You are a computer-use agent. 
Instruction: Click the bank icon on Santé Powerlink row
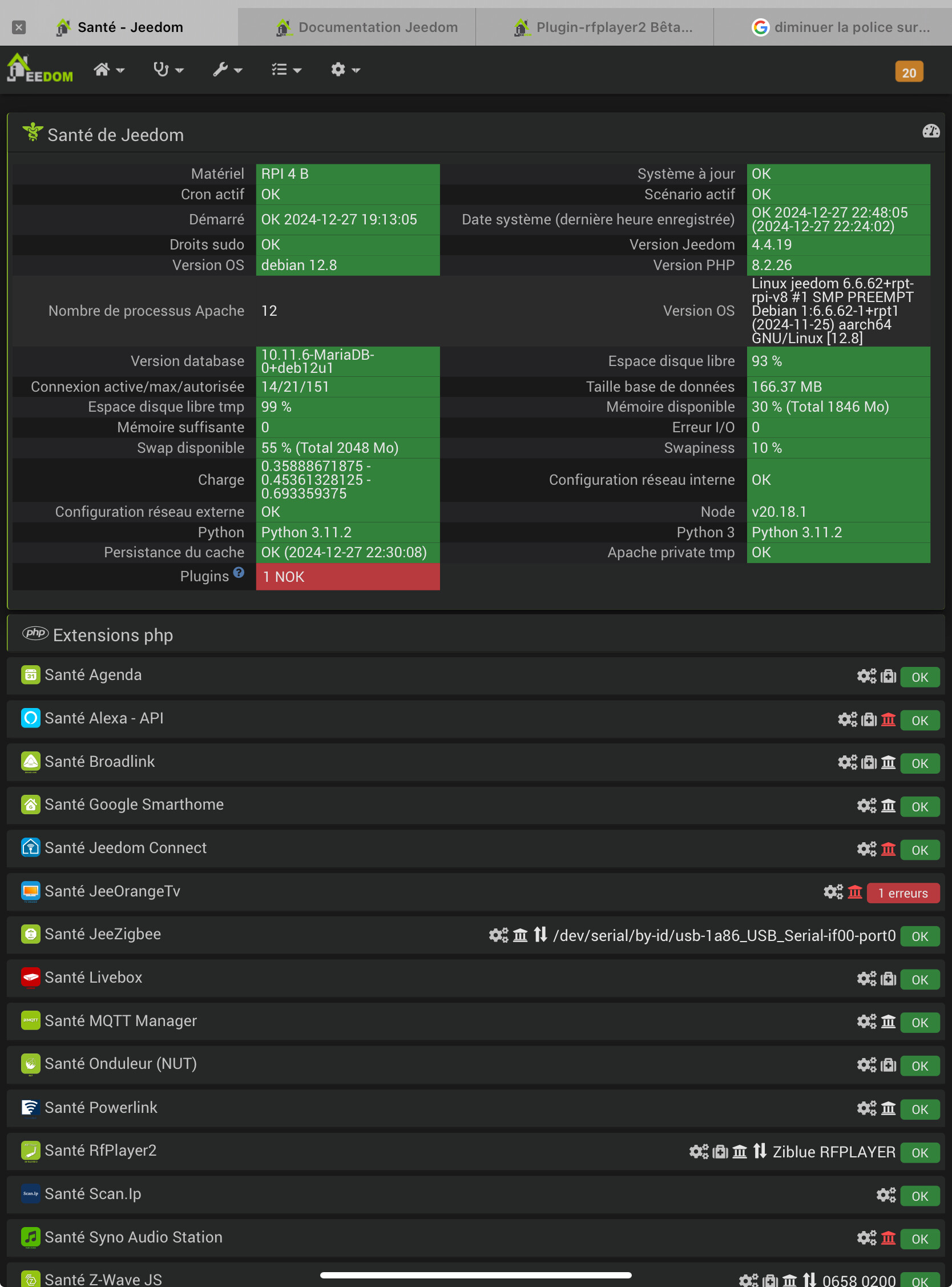point(889,1108)
